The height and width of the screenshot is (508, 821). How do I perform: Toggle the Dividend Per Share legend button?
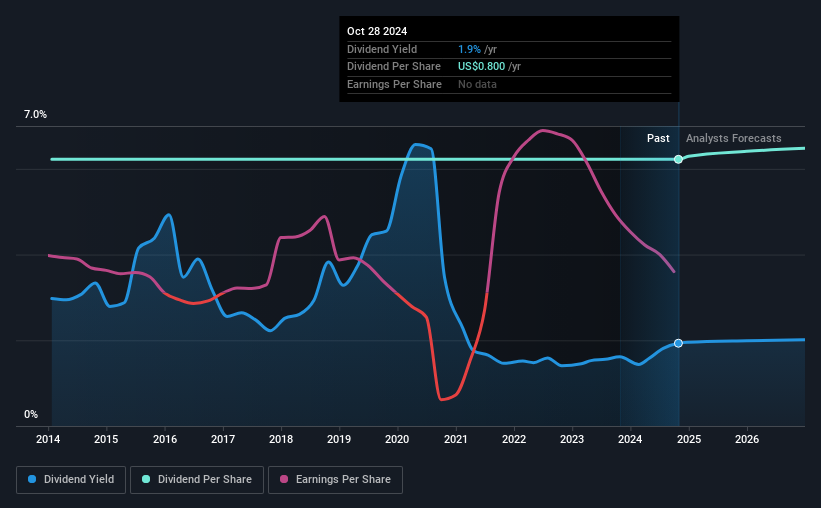pos(197,479)
